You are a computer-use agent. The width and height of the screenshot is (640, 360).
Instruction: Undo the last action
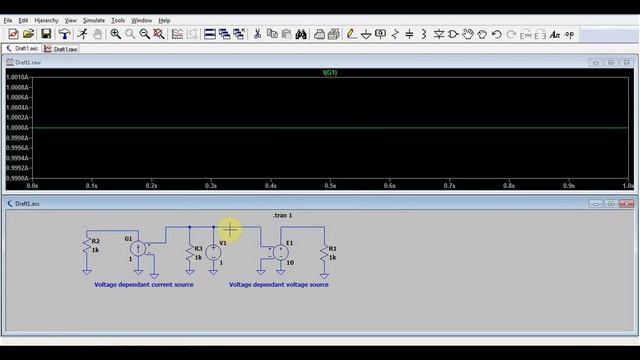[497, 34]
